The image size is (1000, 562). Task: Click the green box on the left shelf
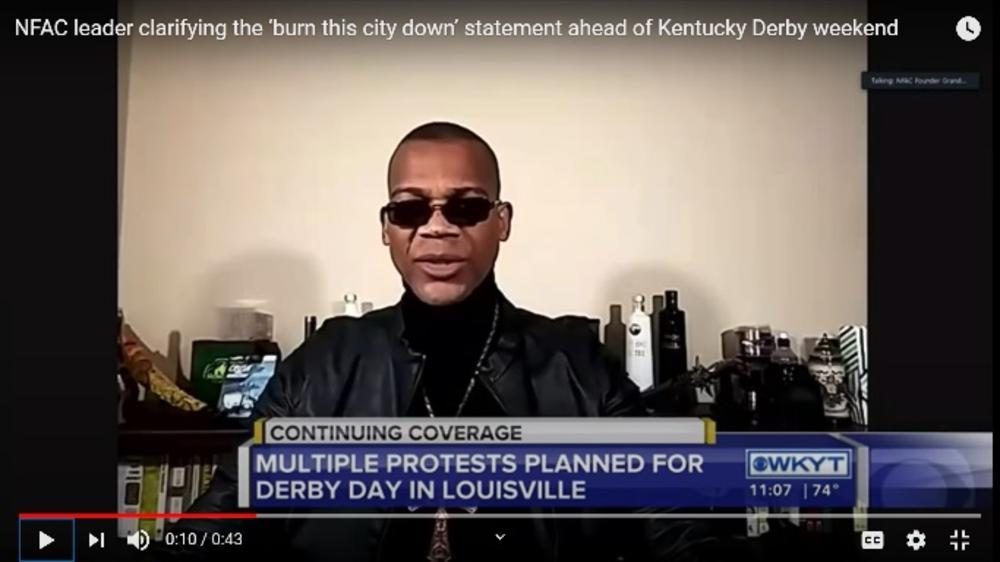pyautogui.click(x=233, y=376)
